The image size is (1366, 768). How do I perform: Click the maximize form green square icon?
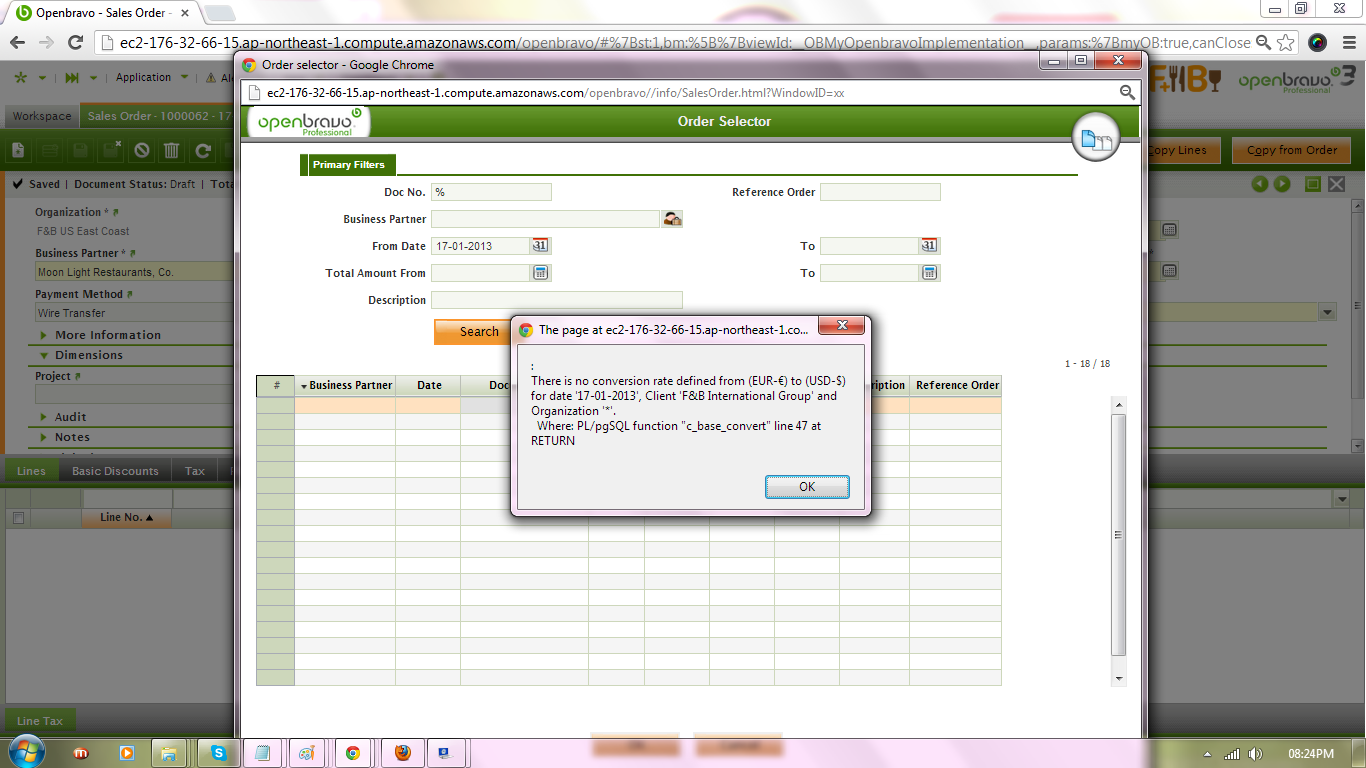coord(1313,184)
